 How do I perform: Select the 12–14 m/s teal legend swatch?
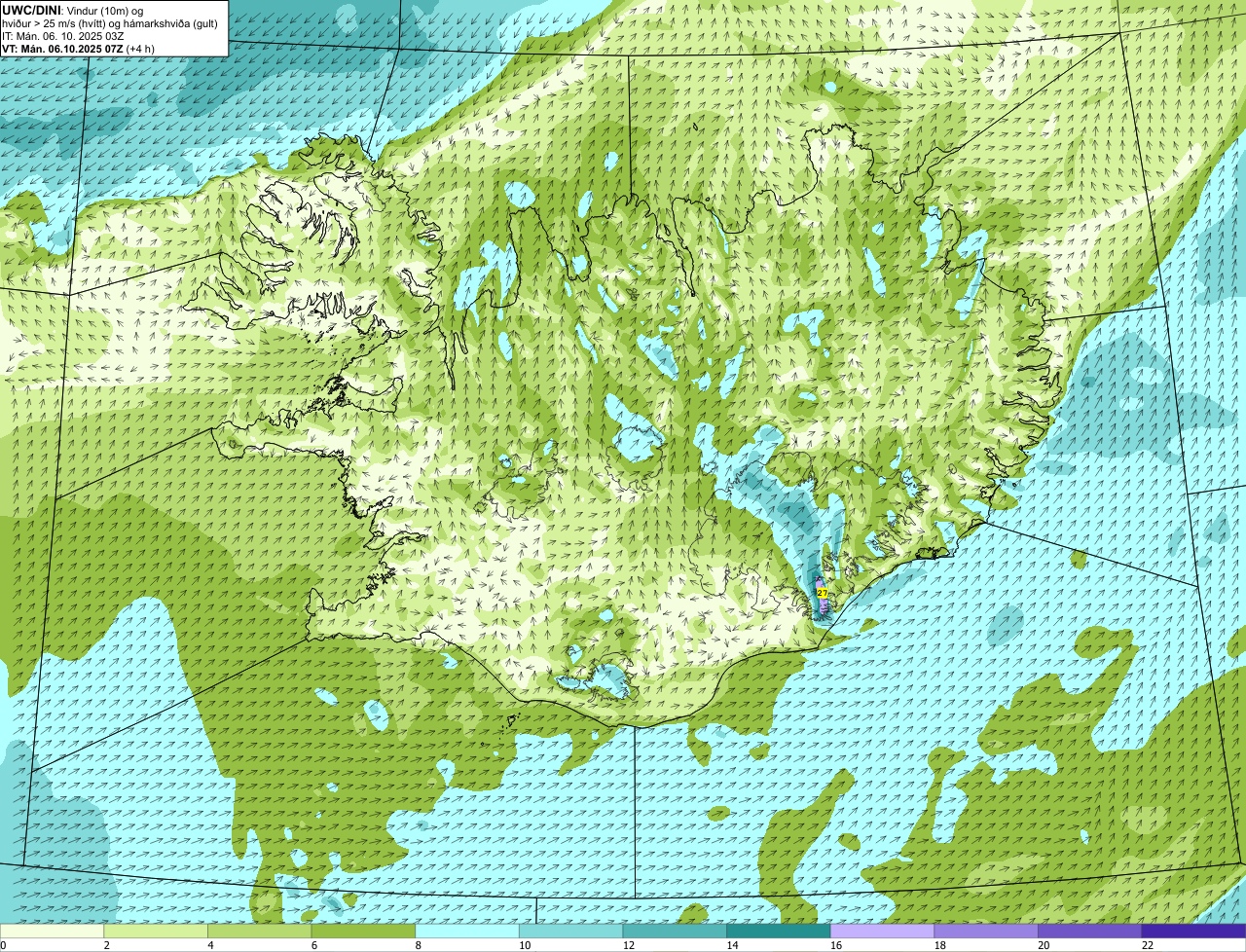pyautogui.click(x=675, y=932)
